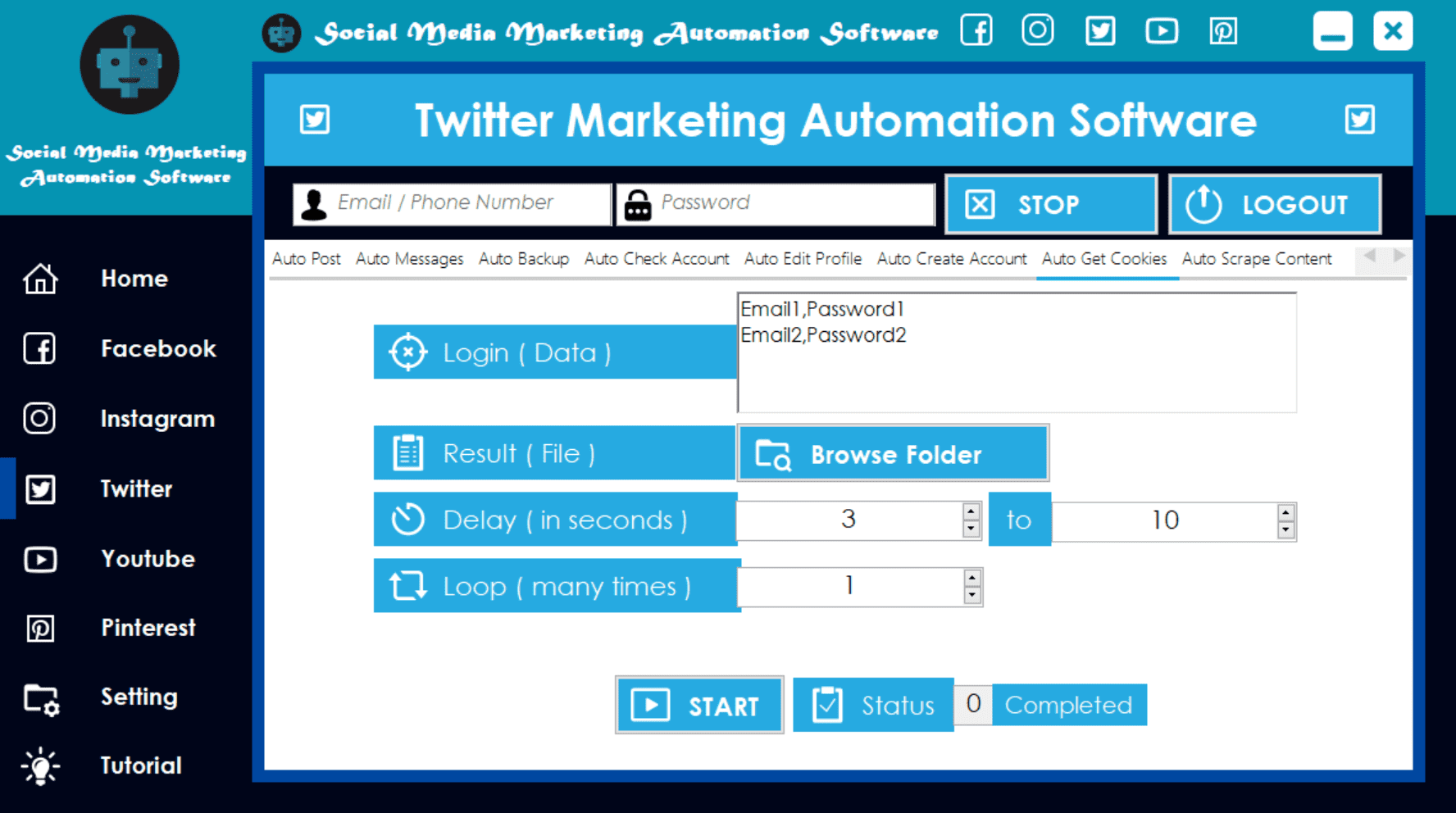Open Instagram section in the sidebar

pos(157,419)
